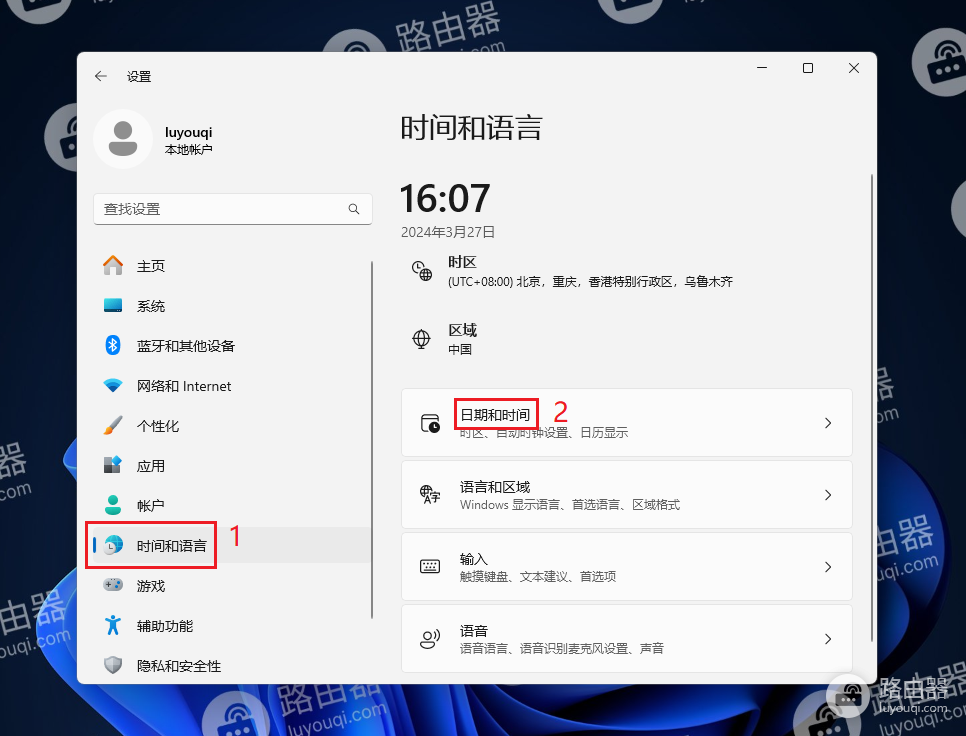Click the 本地帐户 label
The height and width of the screenshot is (736, 966).
(189, 150)
